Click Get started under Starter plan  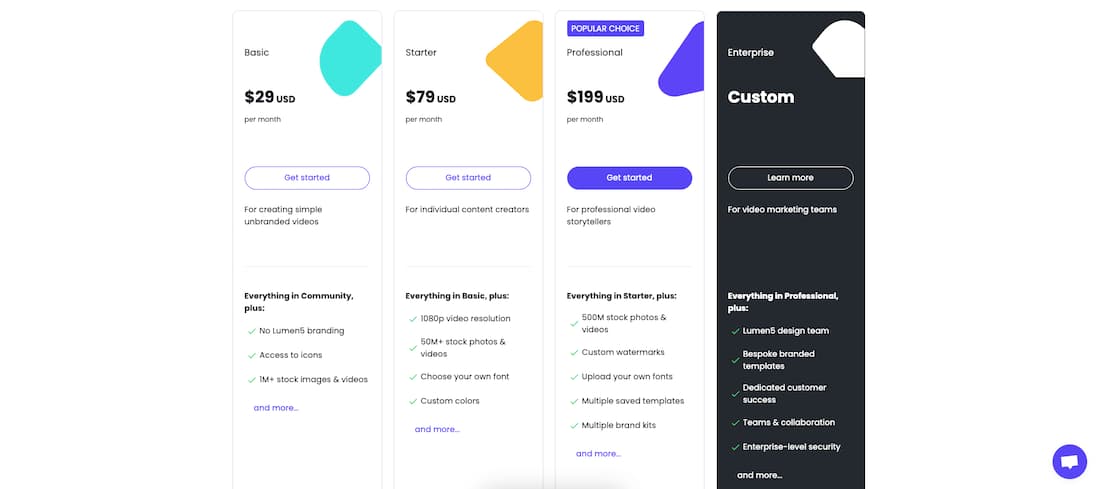click(x=468, y=178)
